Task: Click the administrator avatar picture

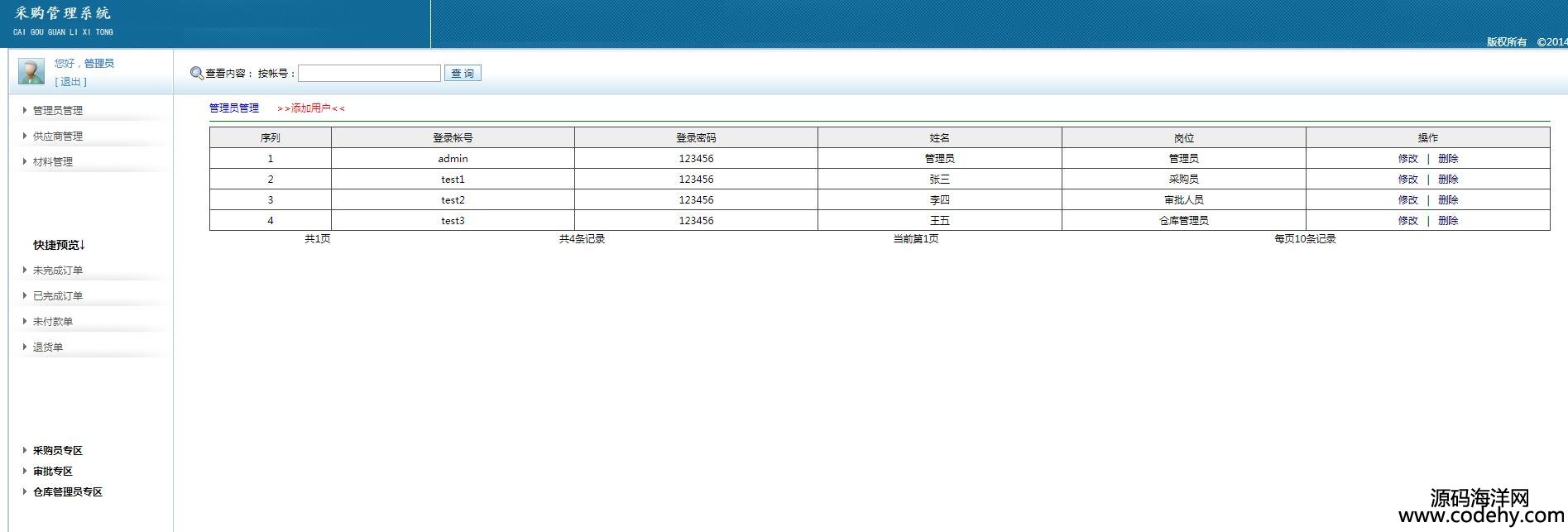Action: click(x=31, y=72)
